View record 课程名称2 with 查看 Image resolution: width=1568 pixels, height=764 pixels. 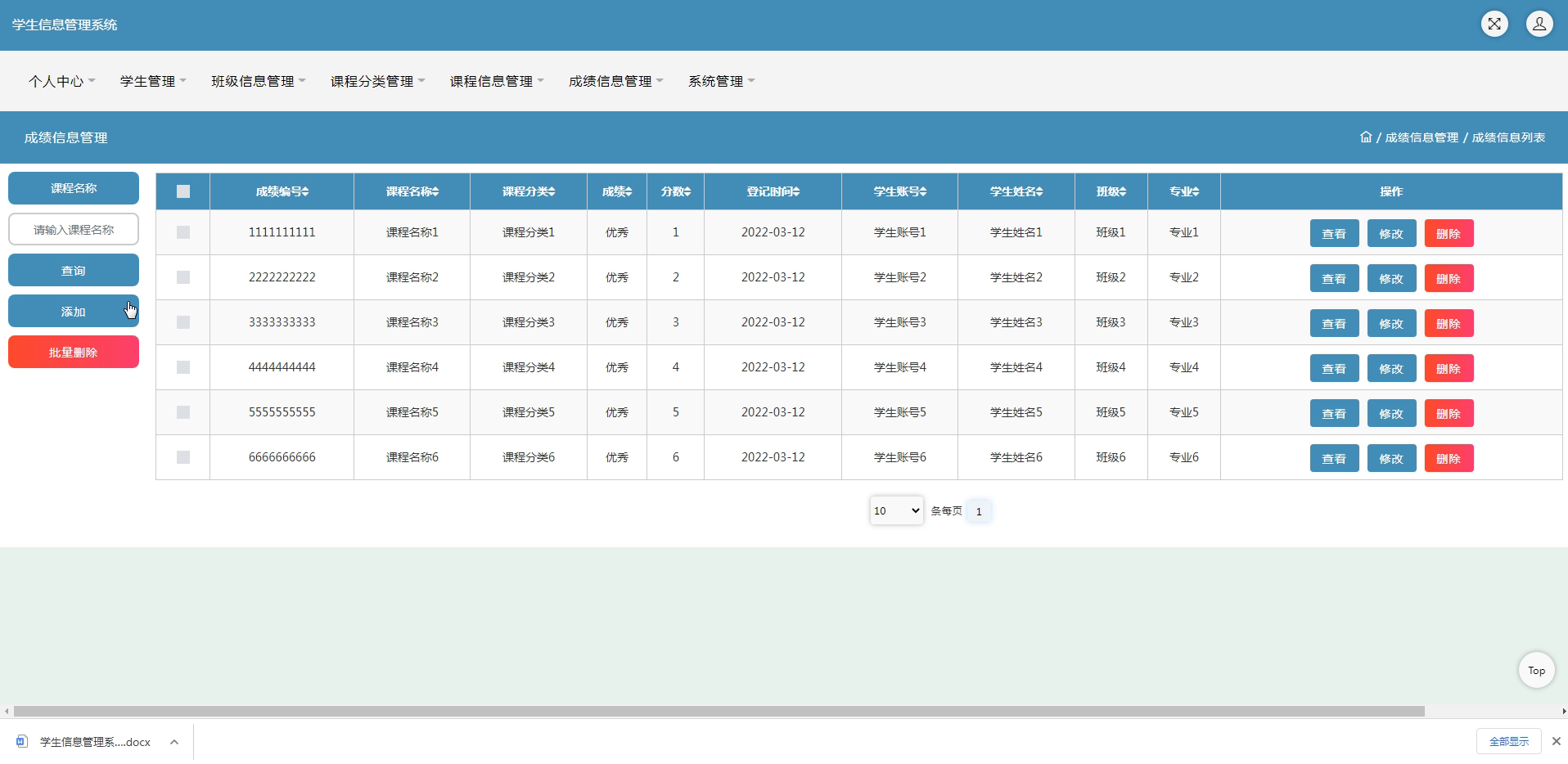(x=1334, y=278)
